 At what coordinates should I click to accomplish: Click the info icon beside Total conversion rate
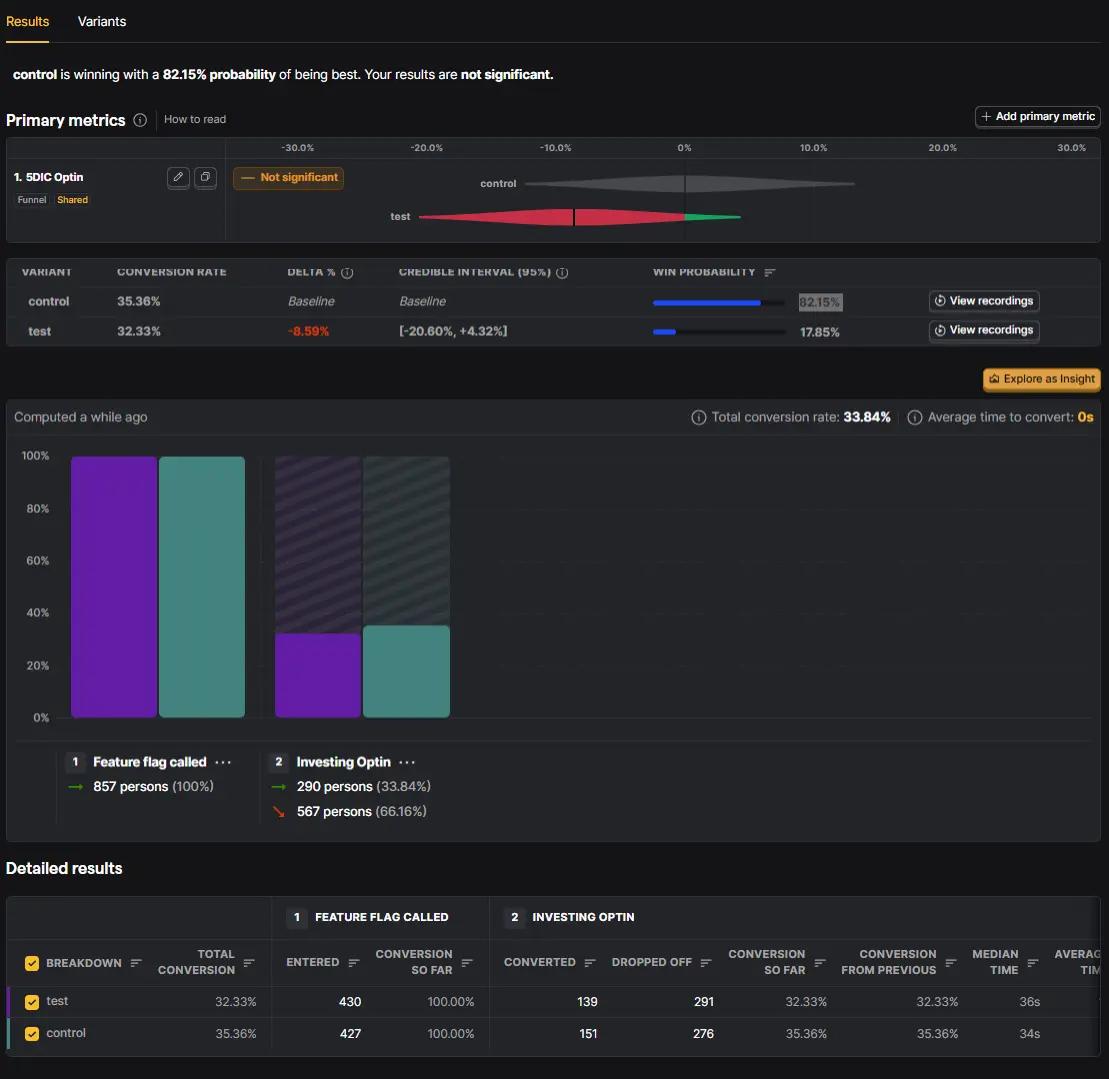pyautogui.click(x=699, y=417)
